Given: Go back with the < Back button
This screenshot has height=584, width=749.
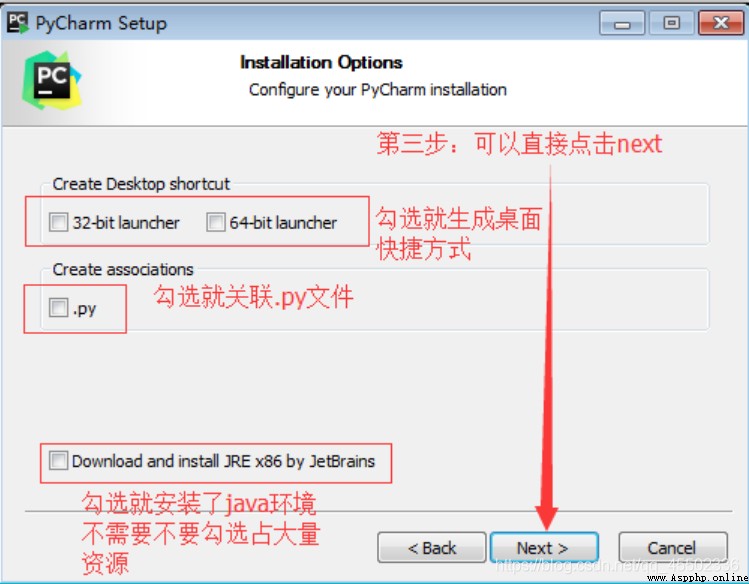Looking at the screenshot, I should tap(432, 548).
